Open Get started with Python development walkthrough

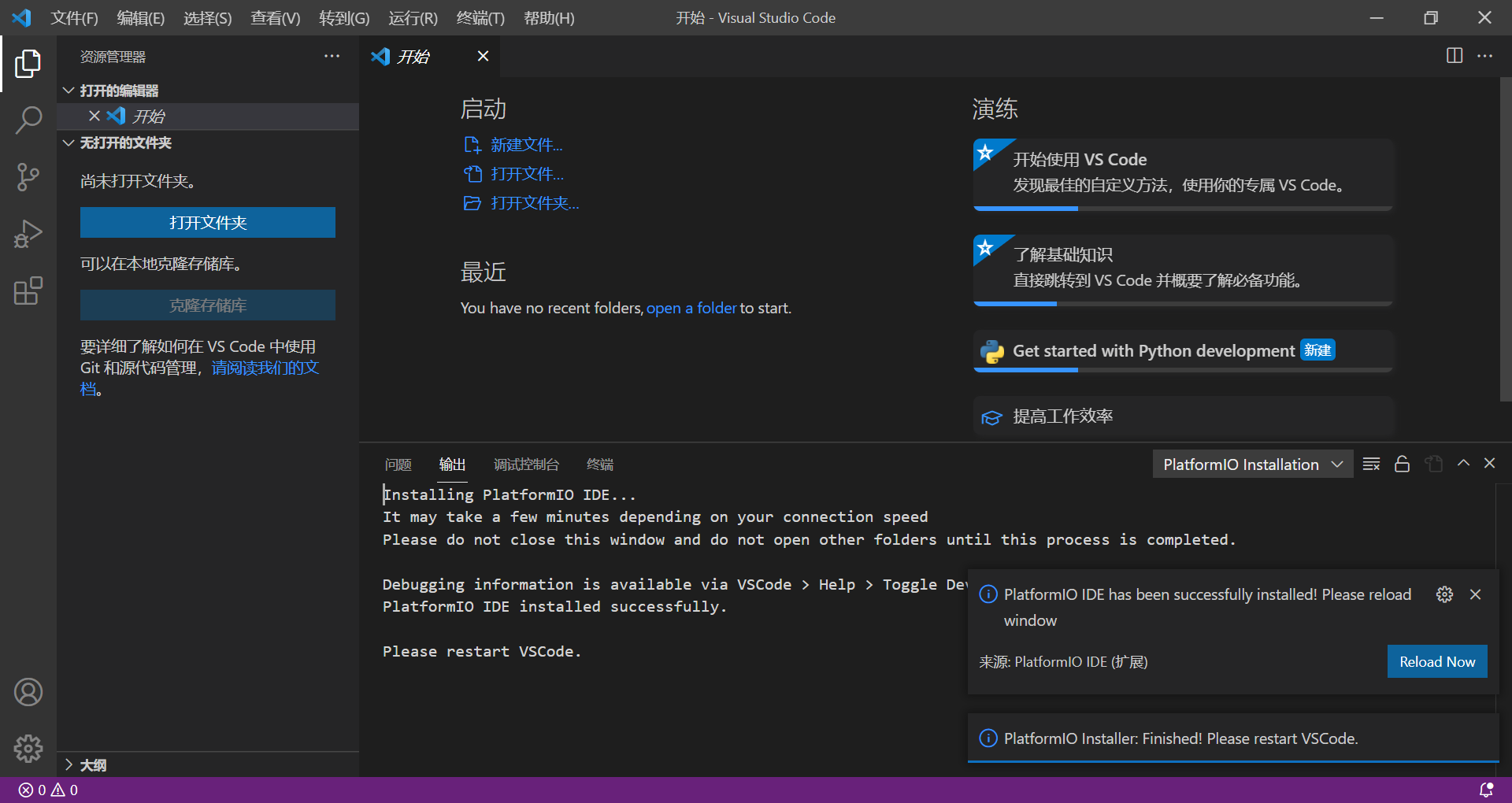[1184, 351]
